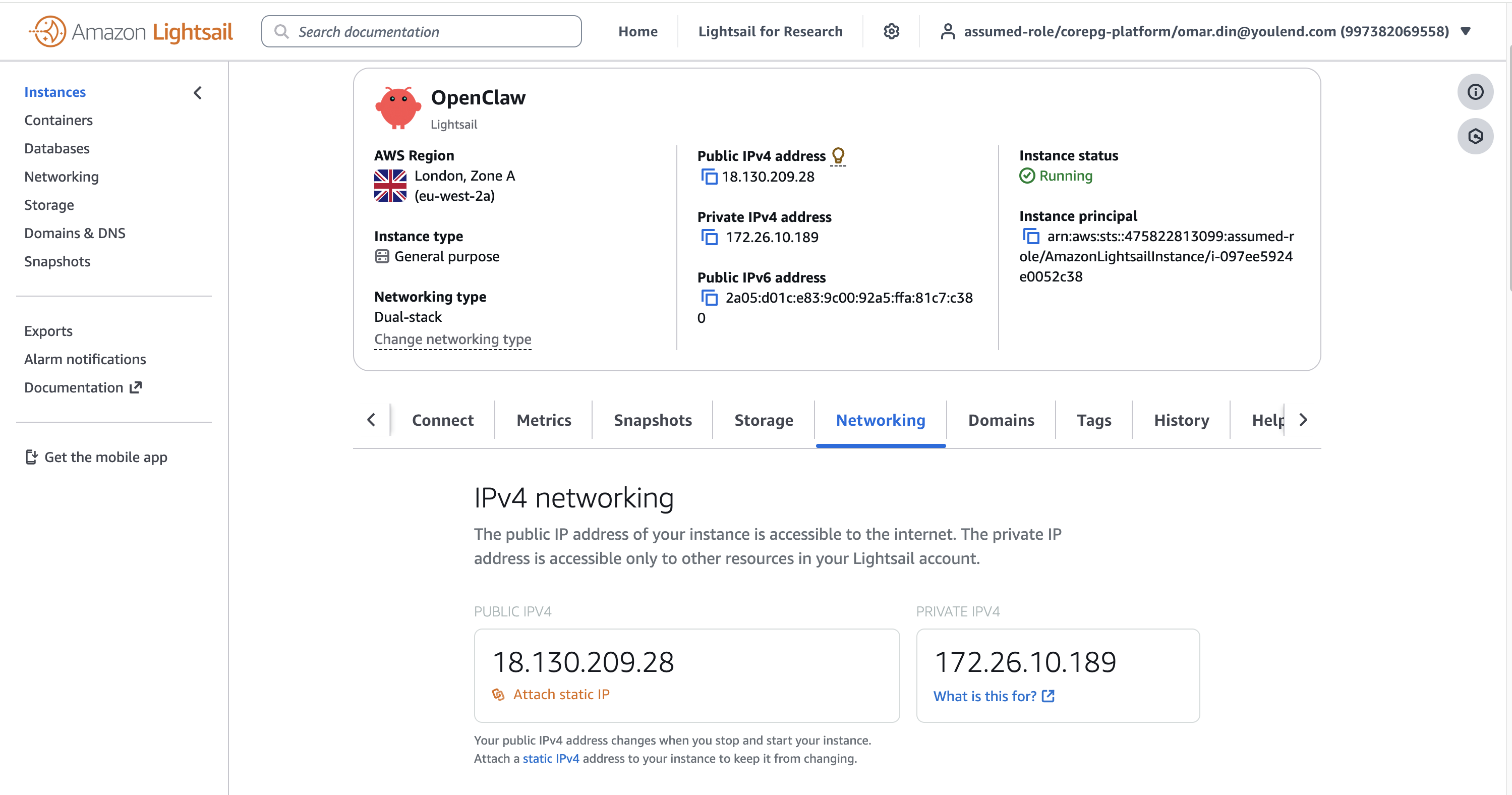Collapse the left sidebar with the chevron
Image resolution: width=1512 pixels, height=795 pixels.
(x=198, y=93)
